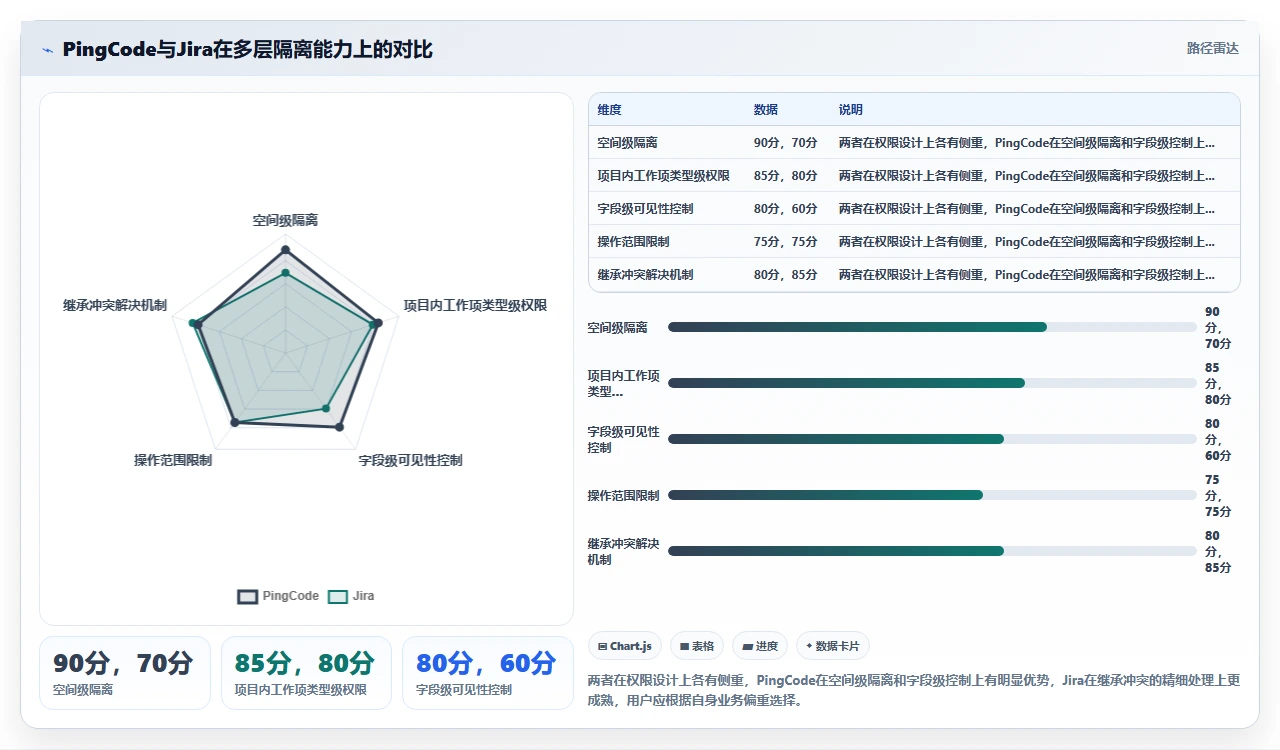Open the 80分，60分 字段级可见性控制 card
The height and width of the screenshot is (750, 1280).
tap(488, 673)
